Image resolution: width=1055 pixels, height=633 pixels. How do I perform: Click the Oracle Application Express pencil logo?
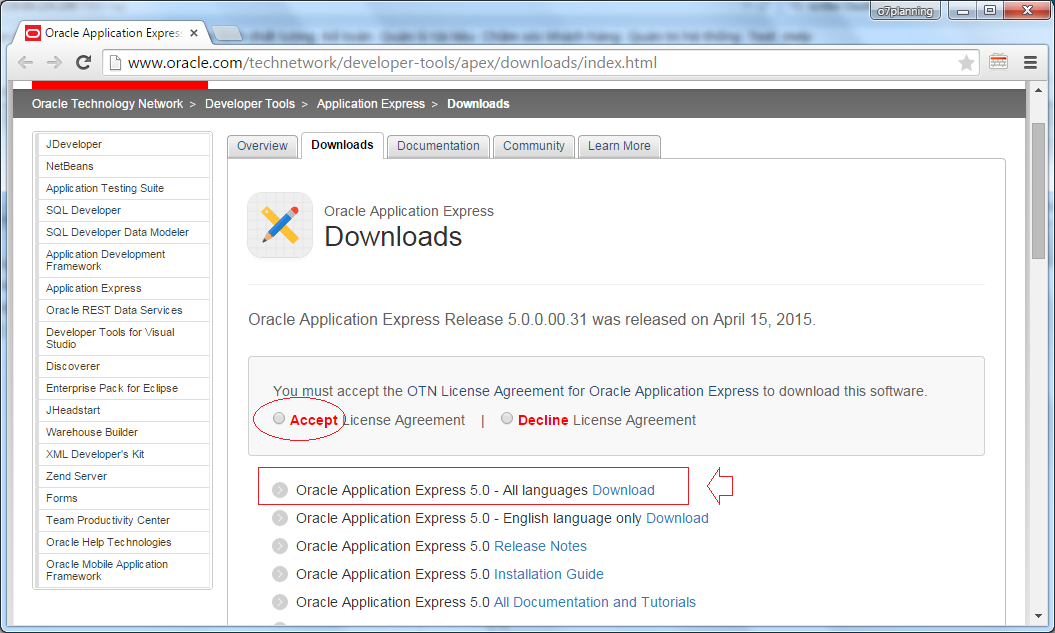coord(280,225)
